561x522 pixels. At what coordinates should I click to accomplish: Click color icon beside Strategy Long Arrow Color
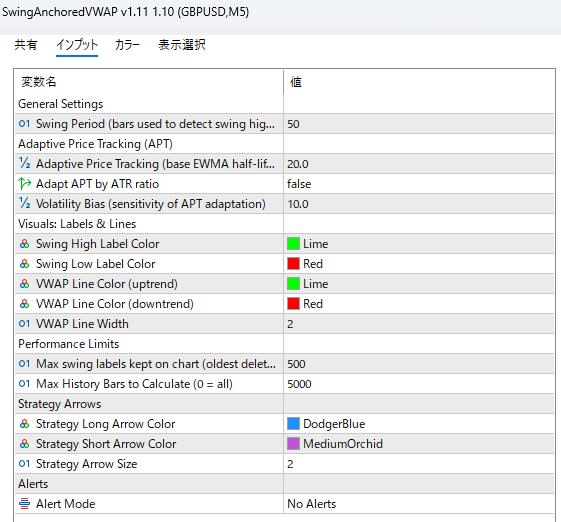24,424
